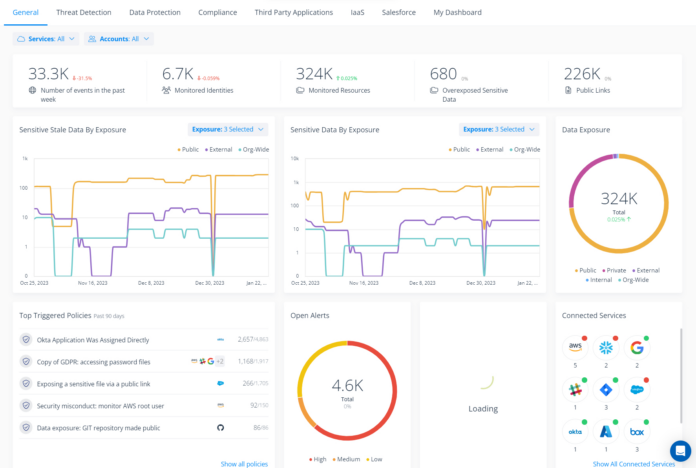Open the chat support bubble
The height and width of the screenshot is (468, 696).
pos(680,450)
